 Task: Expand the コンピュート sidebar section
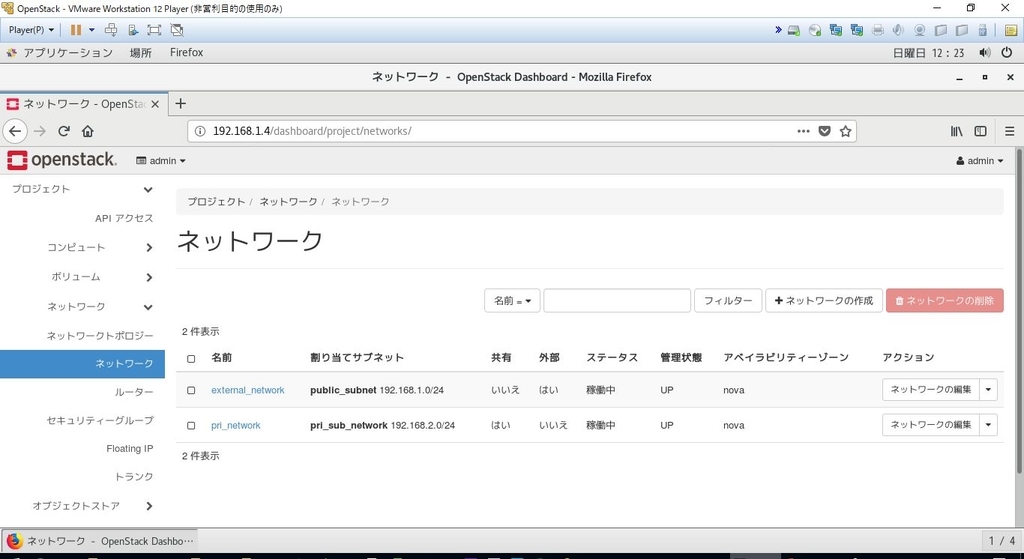[x=82, y=248]
